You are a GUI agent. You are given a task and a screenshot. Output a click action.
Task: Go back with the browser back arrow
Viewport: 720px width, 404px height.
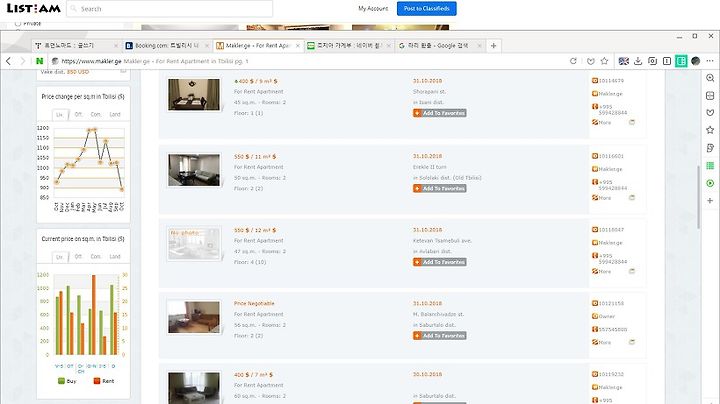click(8, 61)
